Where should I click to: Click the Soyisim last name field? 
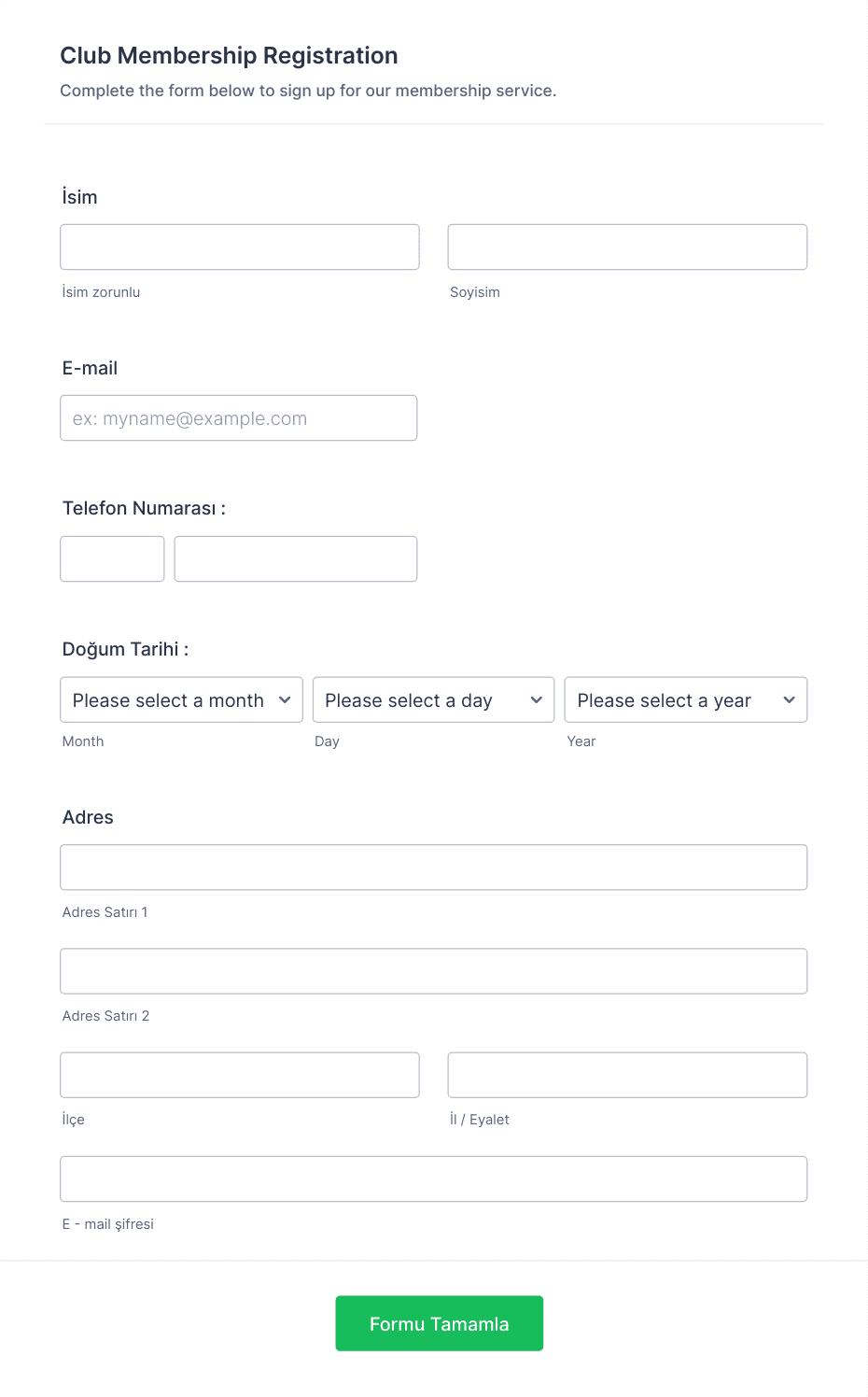pyautogui.click(x=627, y=247)
